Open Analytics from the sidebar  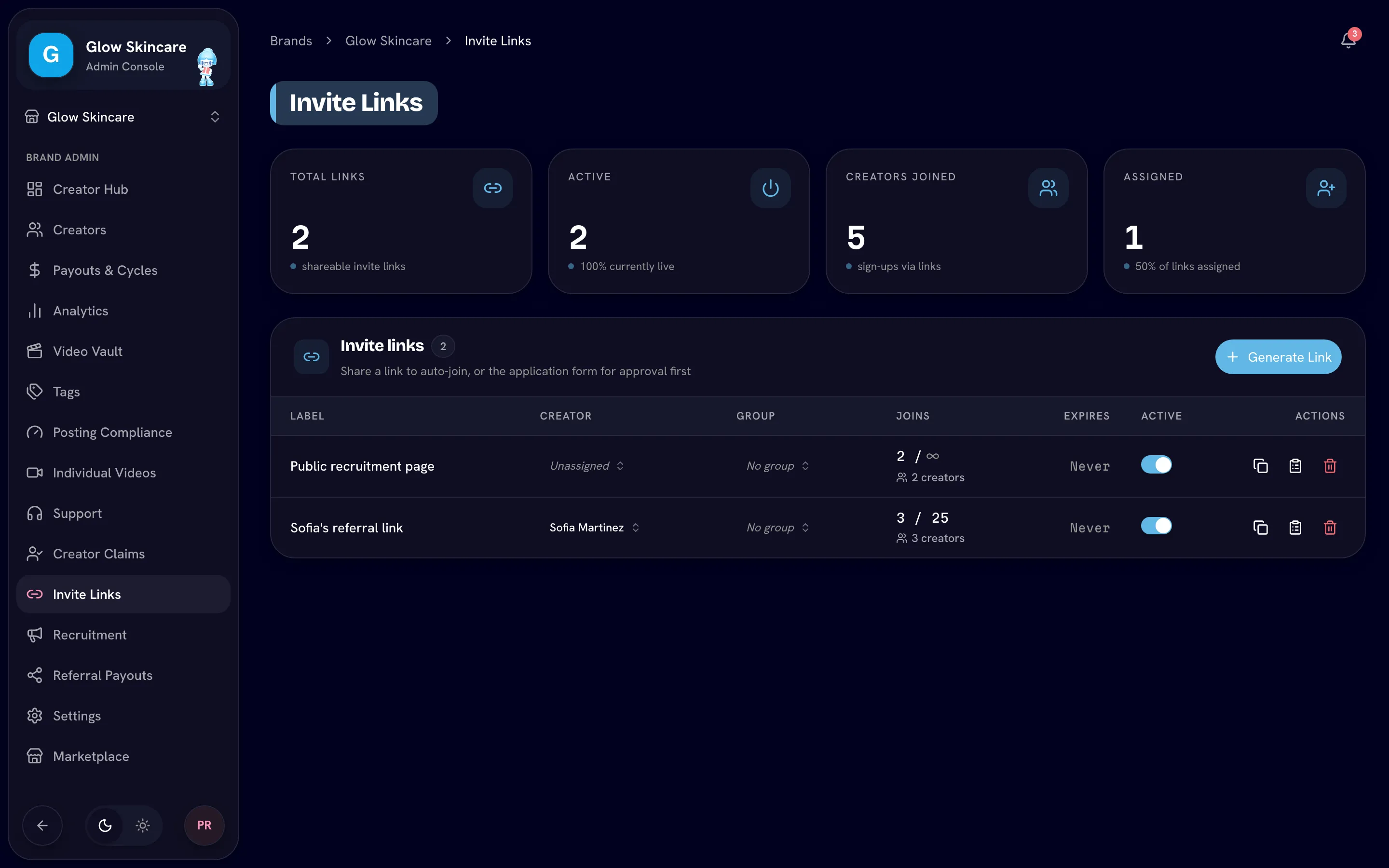tap(123, 311)
